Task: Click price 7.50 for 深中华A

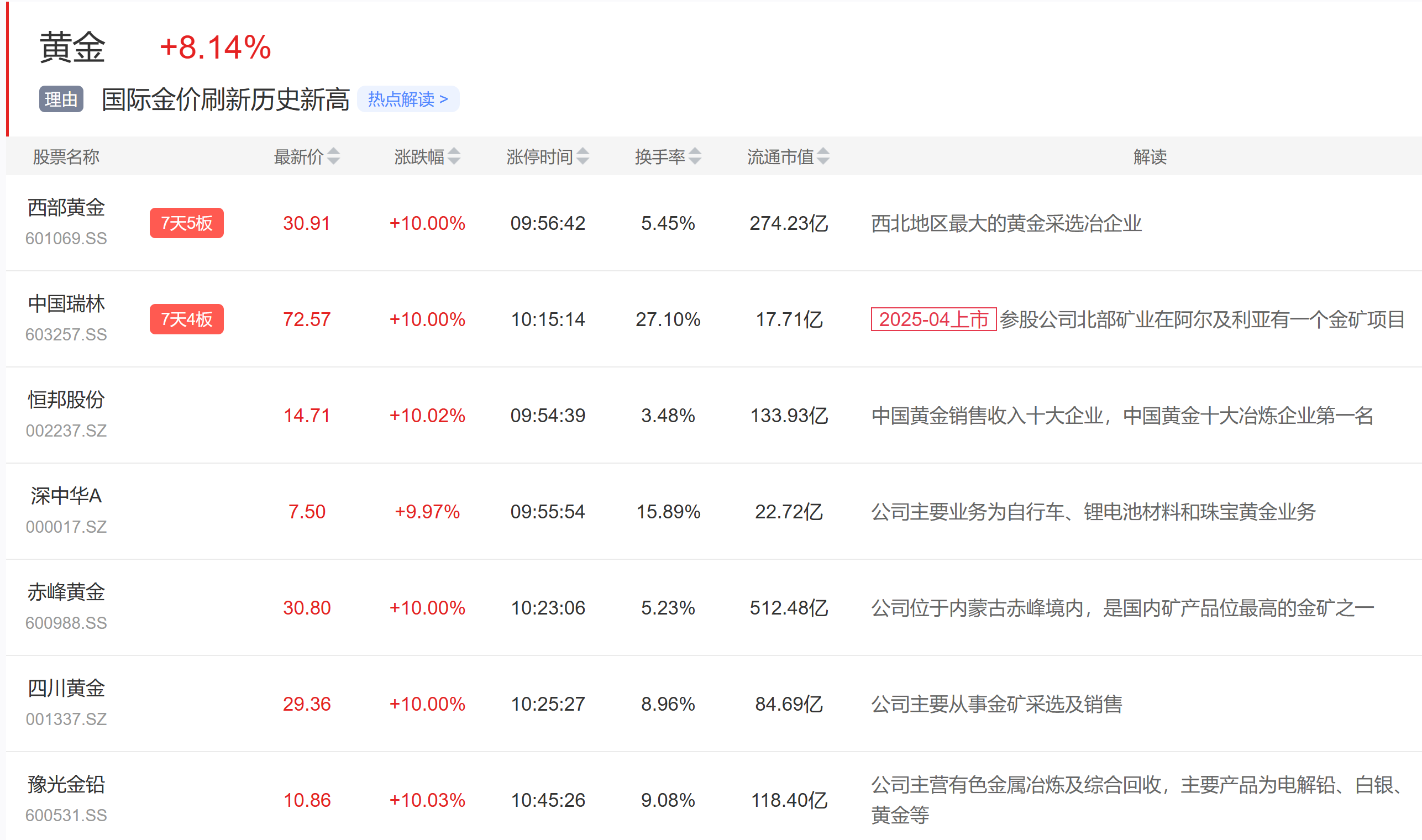Action: 307,512
